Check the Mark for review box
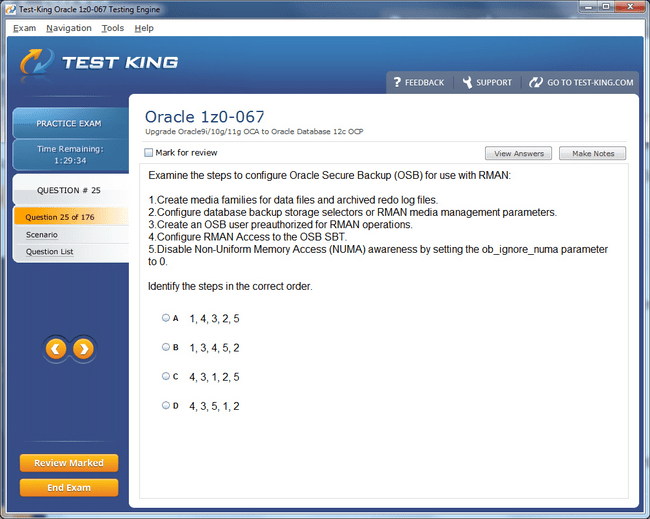650x519 pixels. pos(148,153)
